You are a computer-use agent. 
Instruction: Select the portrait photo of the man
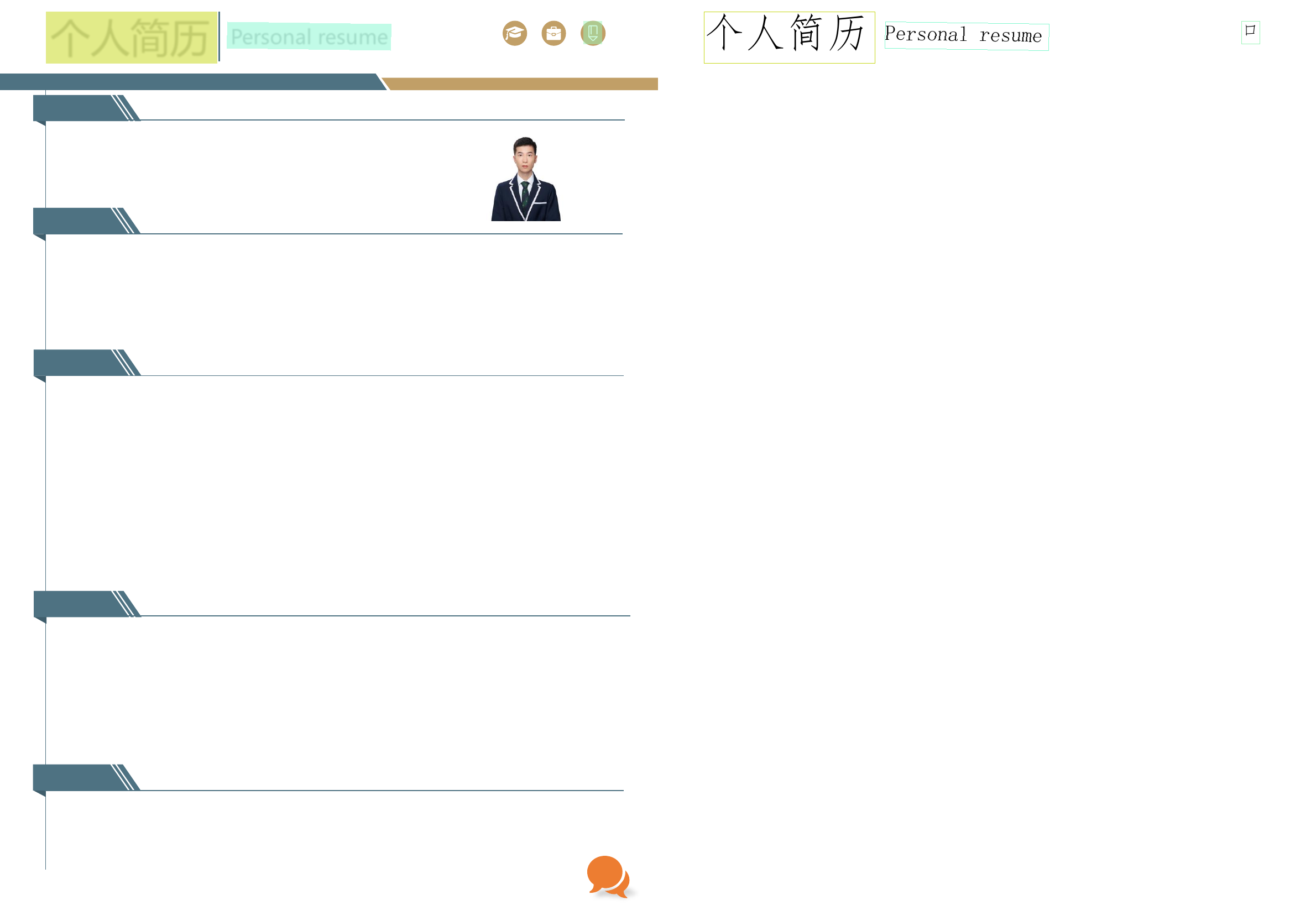click(526, 179)
